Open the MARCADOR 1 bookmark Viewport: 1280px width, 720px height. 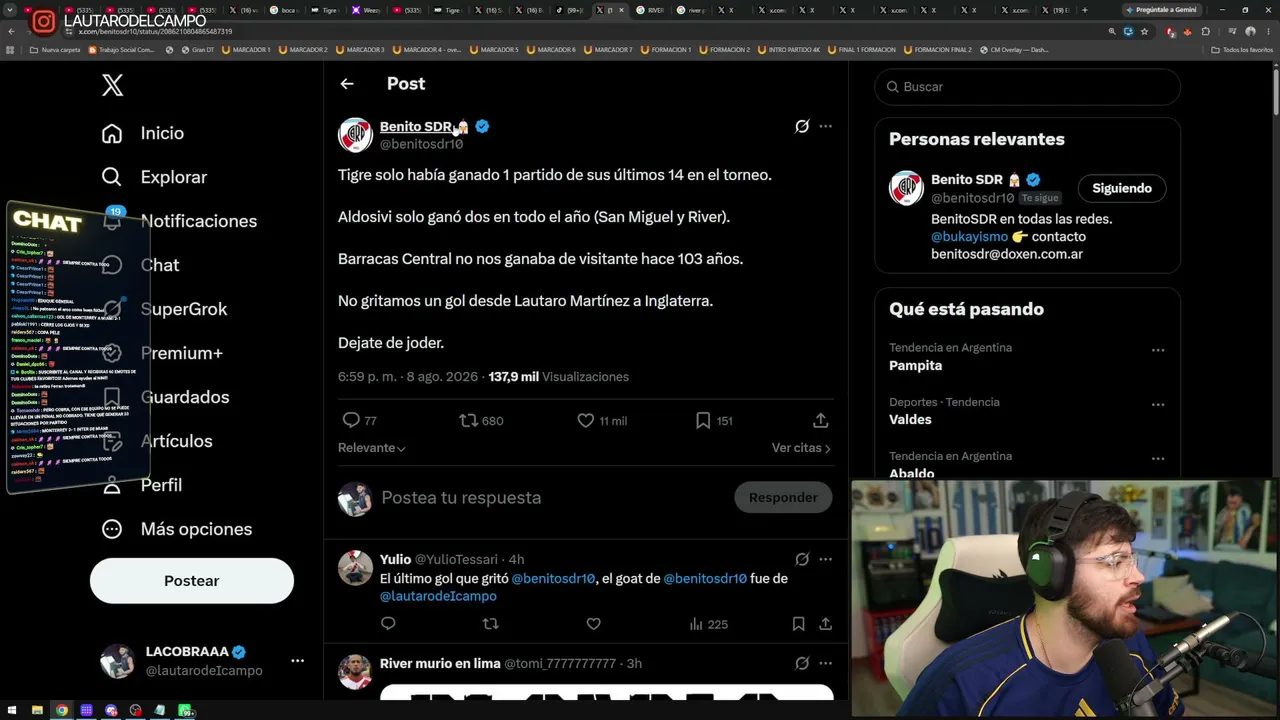(247, 50)
